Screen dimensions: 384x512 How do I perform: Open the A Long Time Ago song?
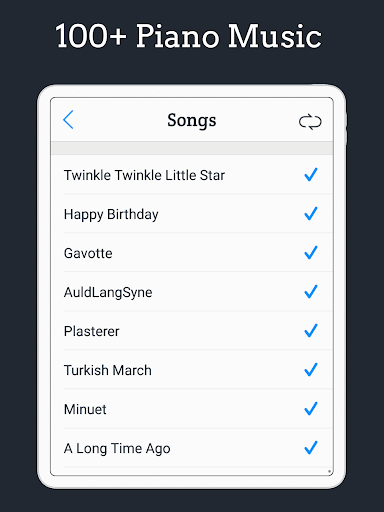click(x=117, y=449)
